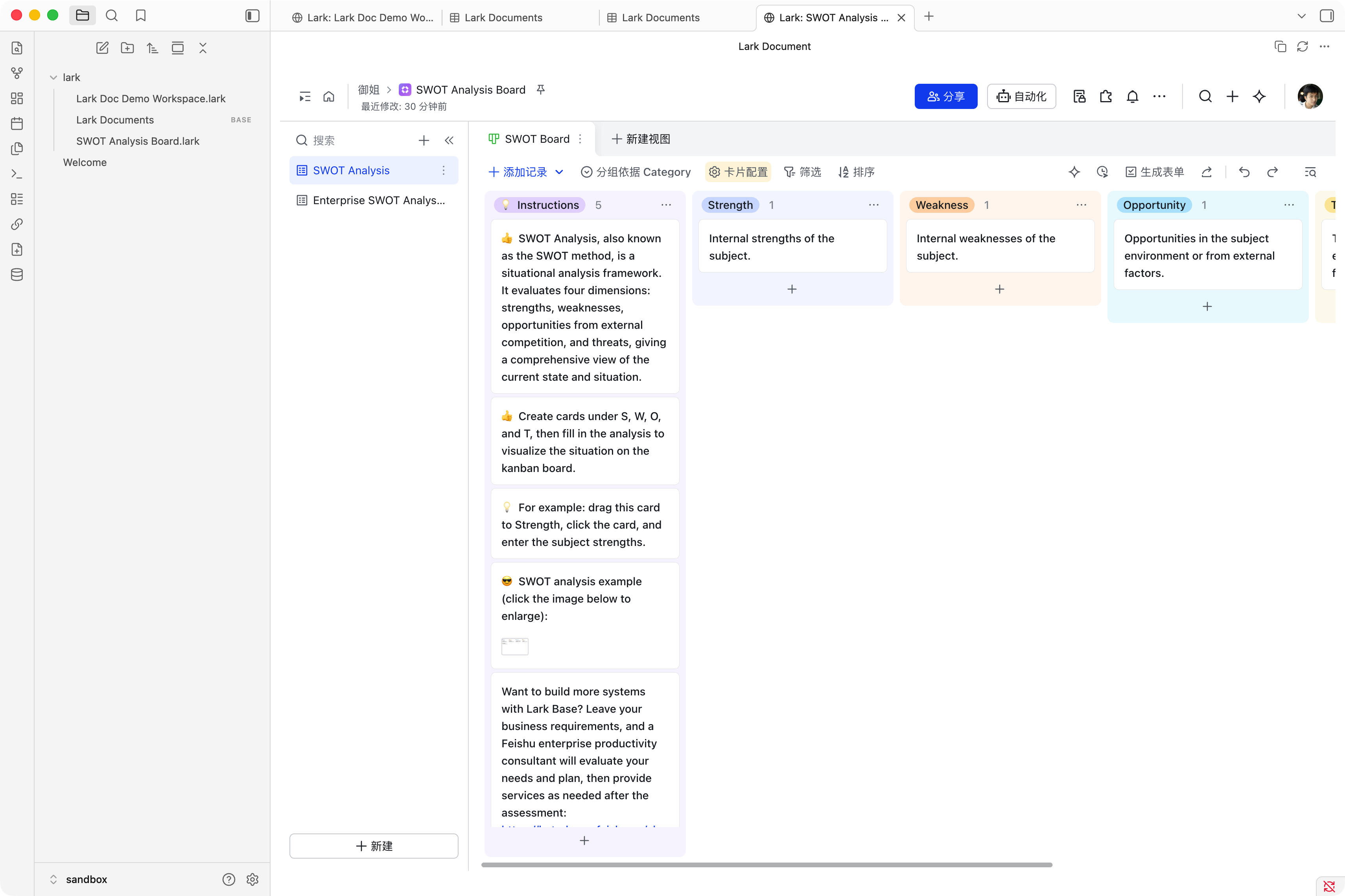This screenshot has width=1345, height=896.
Task: Open the help icon near sandbox
Action: (x=228, y=879)
